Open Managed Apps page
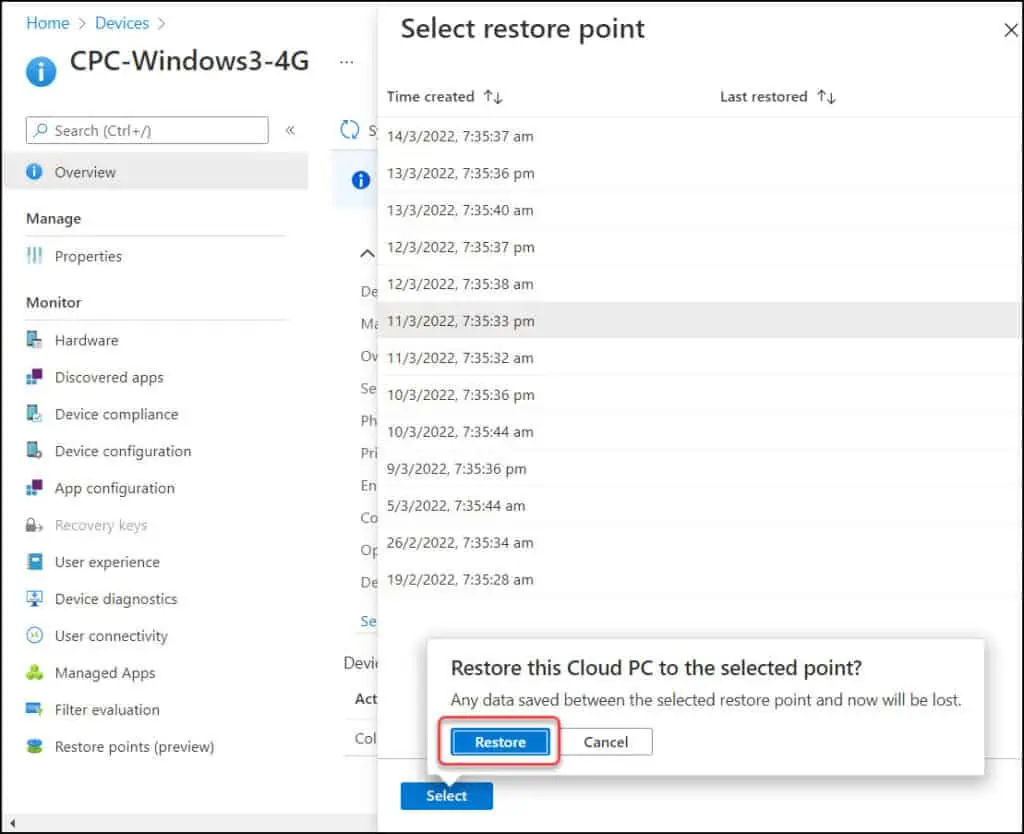 coord(105,673)
